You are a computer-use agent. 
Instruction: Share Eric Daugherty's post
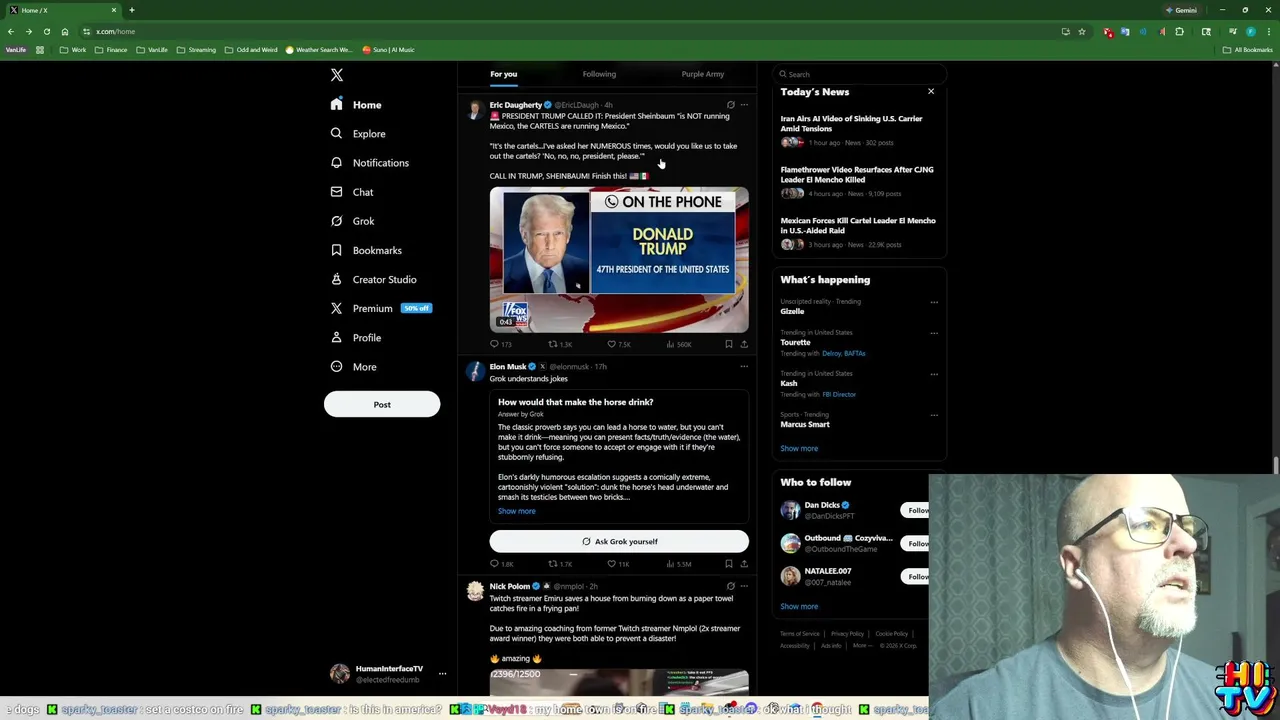point(744,344)
